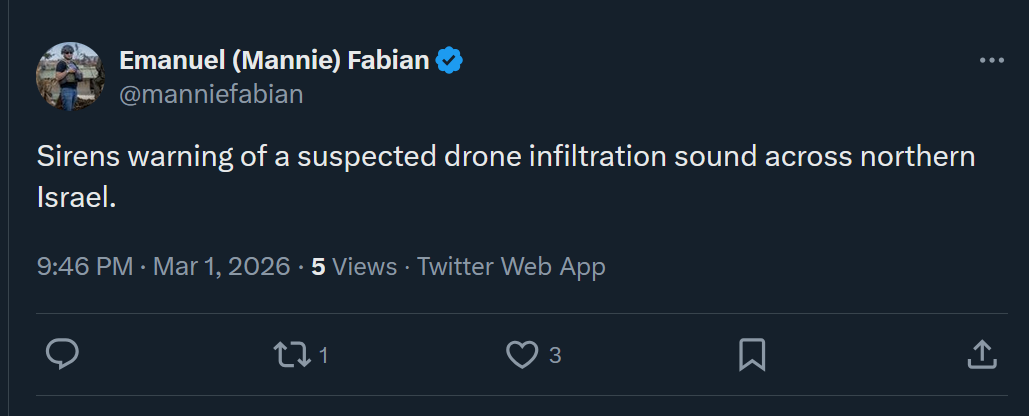Open the three-dot more options menu
This screenshot has height=416, width=1029.
(991, 61)
